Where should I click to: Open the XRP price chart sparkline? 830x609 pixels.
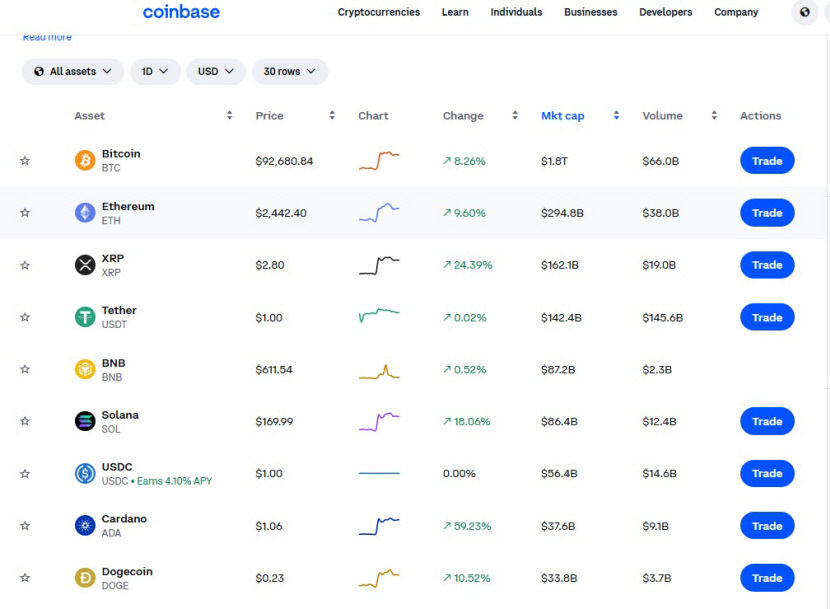coord(379,265)
